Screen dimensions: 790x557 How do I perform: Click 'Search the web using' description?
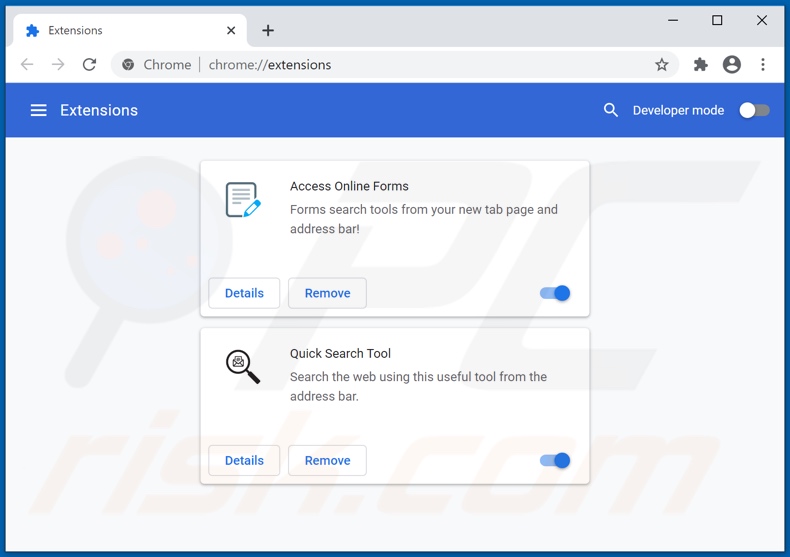418,386
